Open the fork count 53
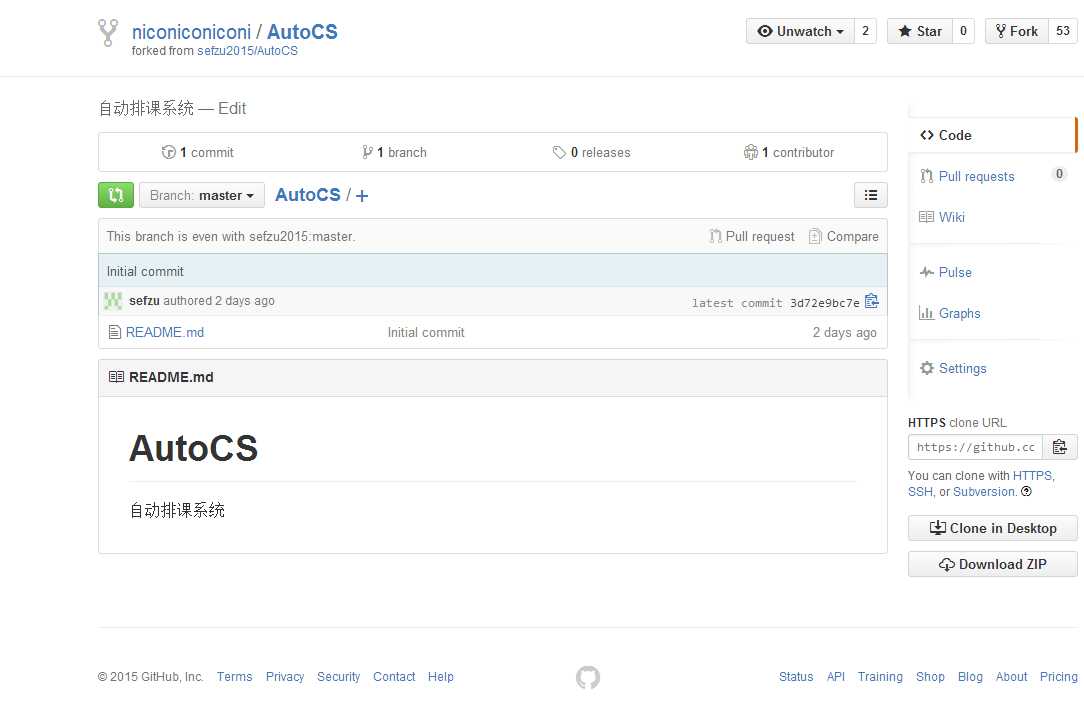The height and width of the screenshot is (715, 1084). tap(1063, 31)
